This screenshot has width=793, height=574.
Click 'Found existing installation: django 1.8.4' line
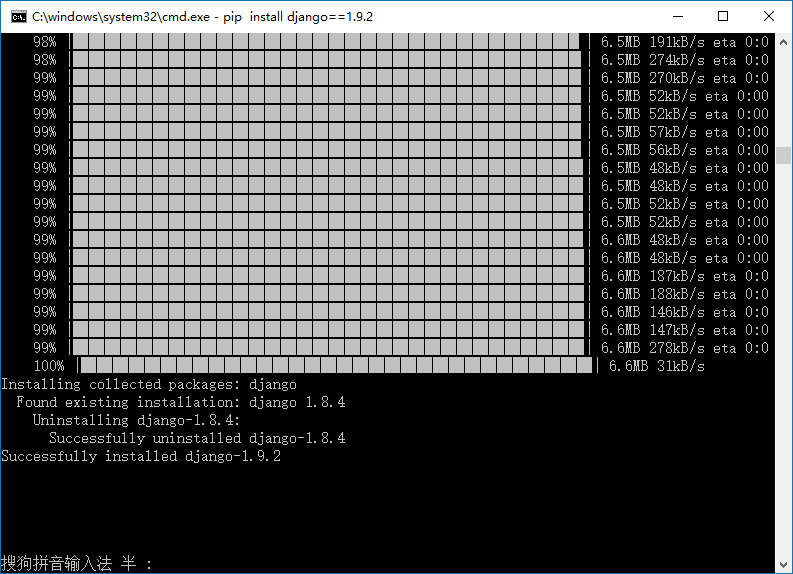pyautogui.click(x=181, y=402)
